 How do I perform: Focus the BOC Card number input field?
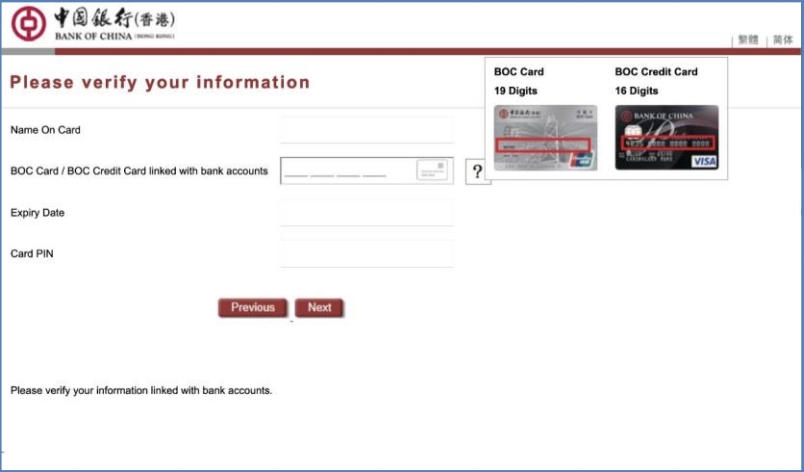point(367,171)
